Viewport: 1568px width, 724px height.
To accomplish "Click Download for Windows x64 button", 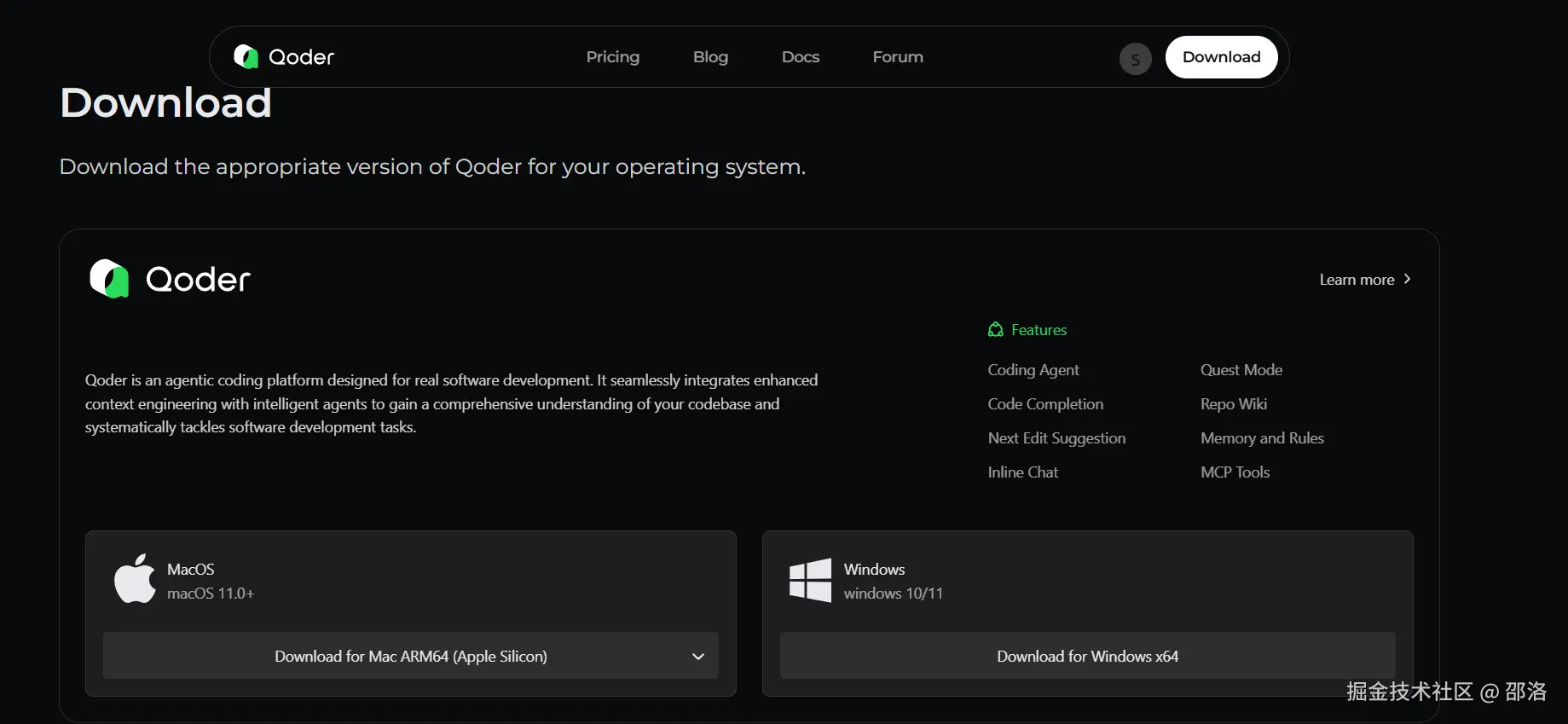I will click(x=1087, y=656).
